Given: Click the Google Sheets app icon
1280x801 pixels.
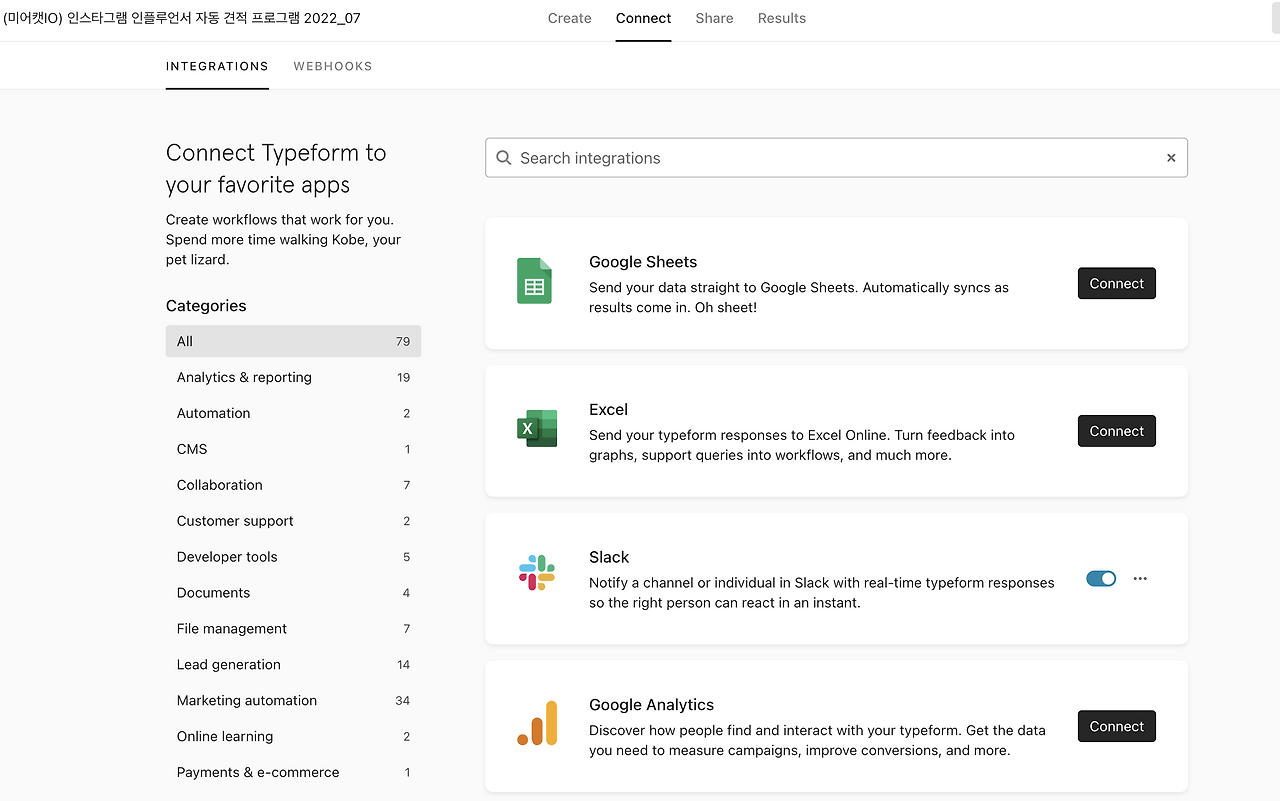Looking at the screenshot, I should click(534, 281).
